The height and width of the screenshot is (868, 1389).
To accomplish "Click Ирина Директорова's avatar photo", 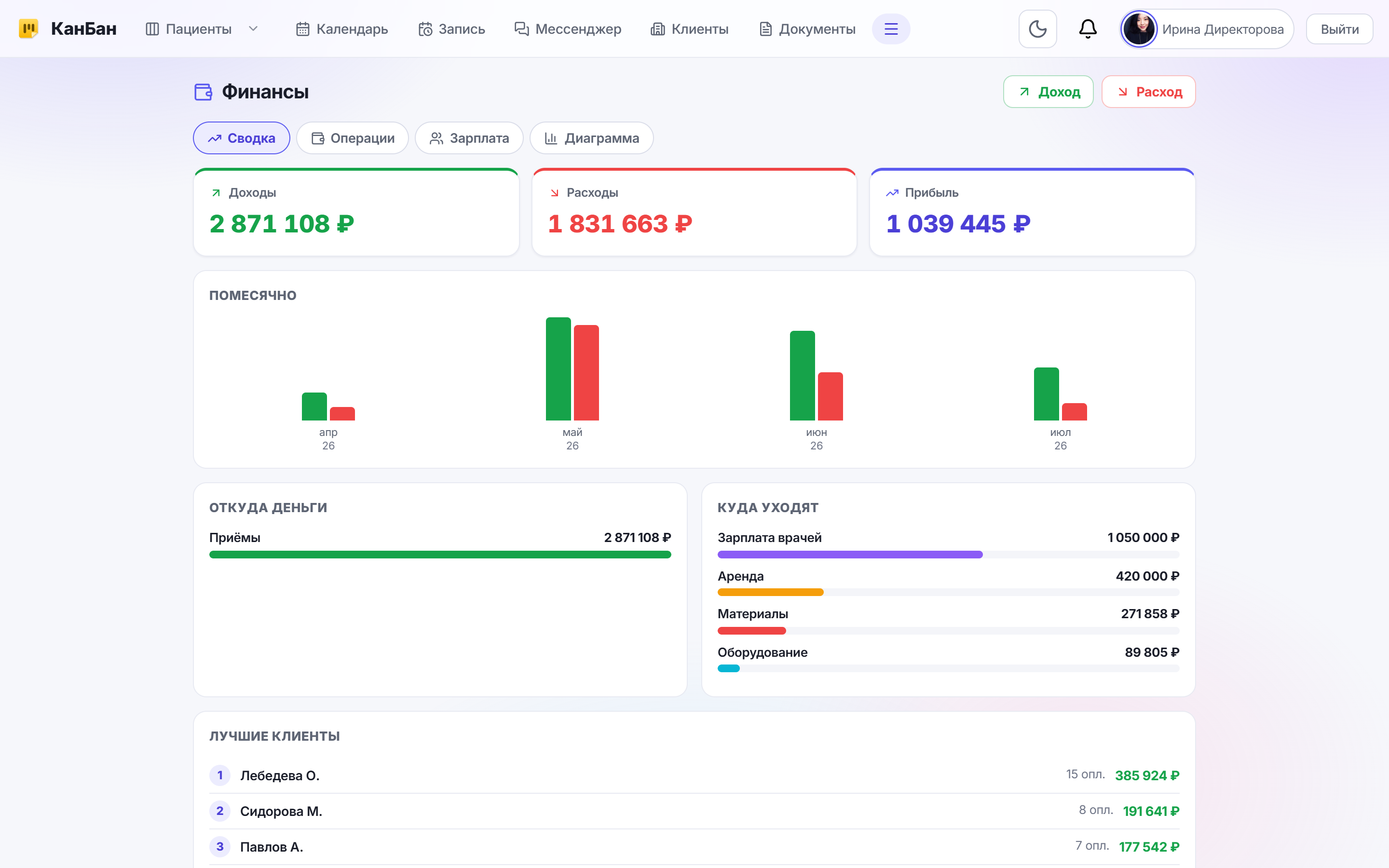I will 1139,29.
